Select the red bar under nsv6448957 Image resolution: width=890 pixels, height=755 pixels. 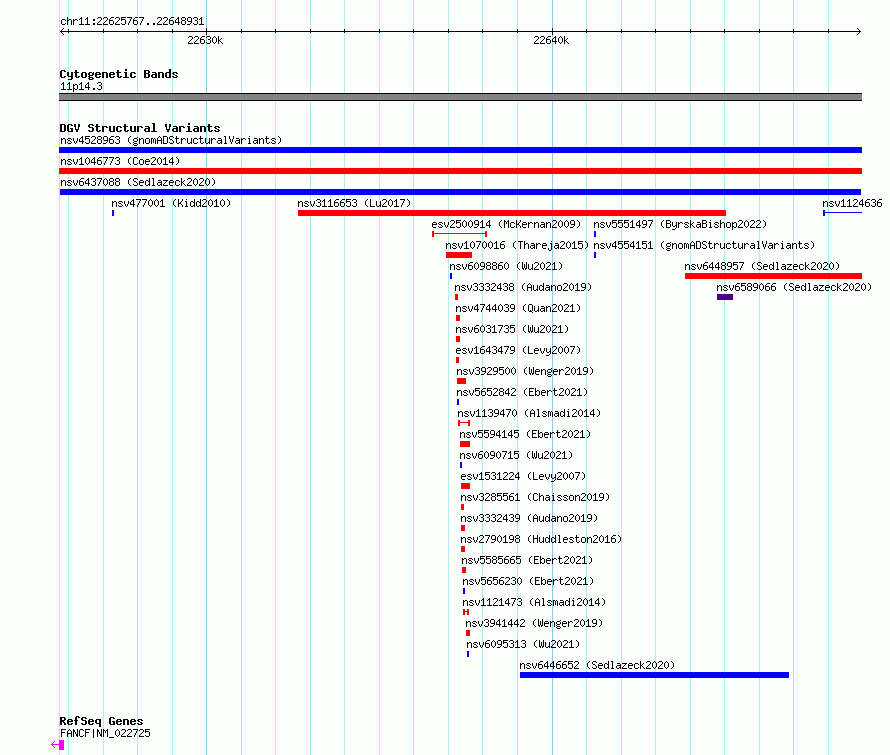coord(773,276)
